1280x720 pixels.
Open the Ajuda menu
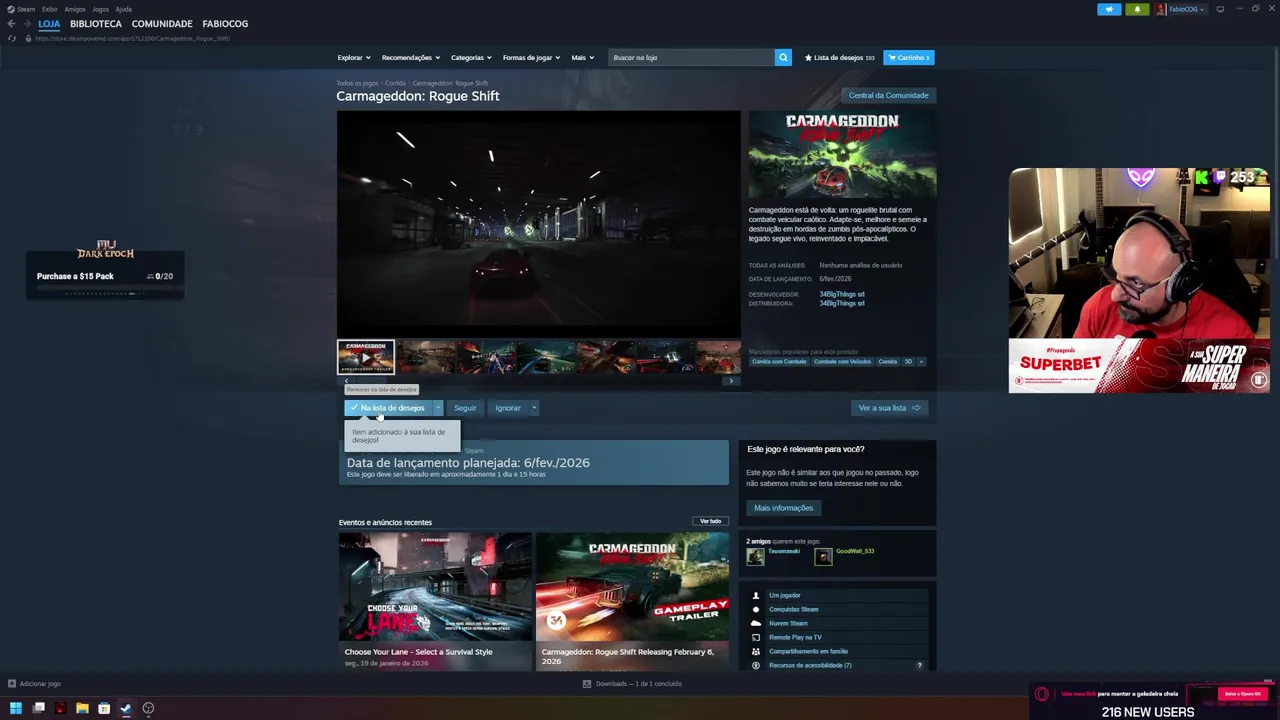[124, 9]
